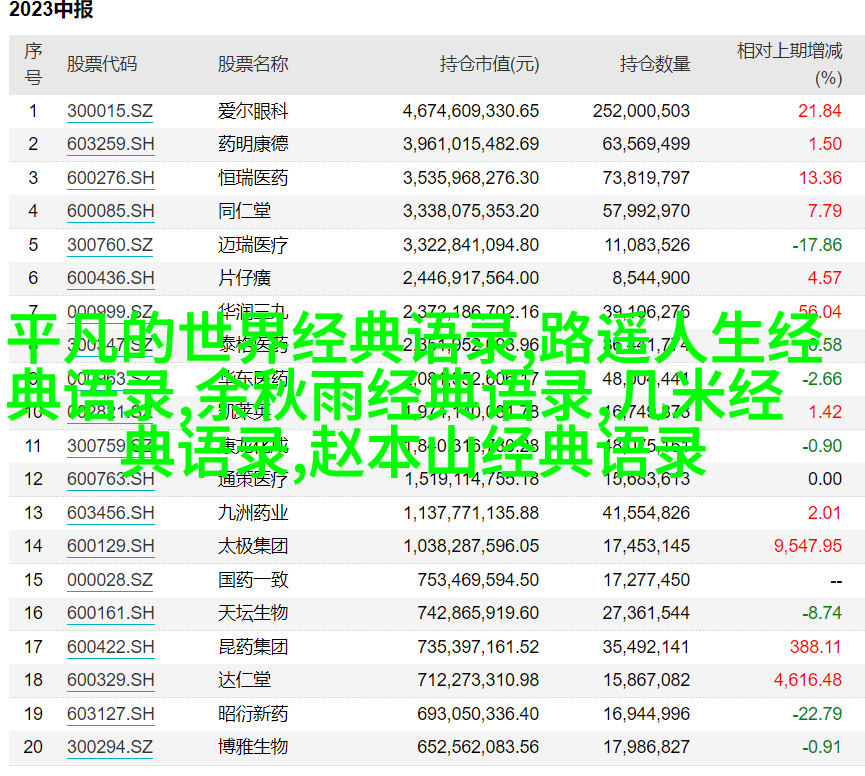The width and height of the screenshot is (865, 776).
Task: Click the 持仓数量 column header
Action: pyautogui.click(x=655, y=64)
